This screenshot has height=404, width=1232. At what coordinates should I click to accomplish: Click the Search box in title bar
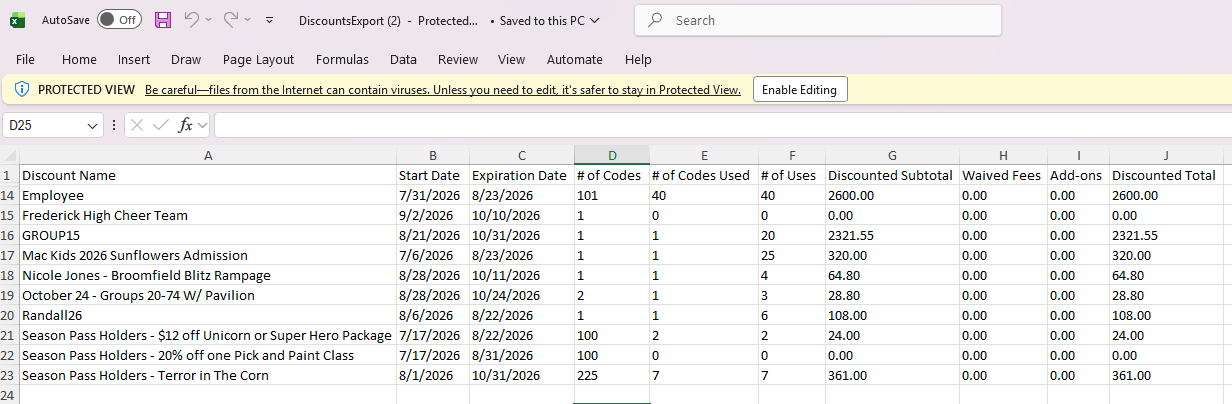click(x=818, y=20)
